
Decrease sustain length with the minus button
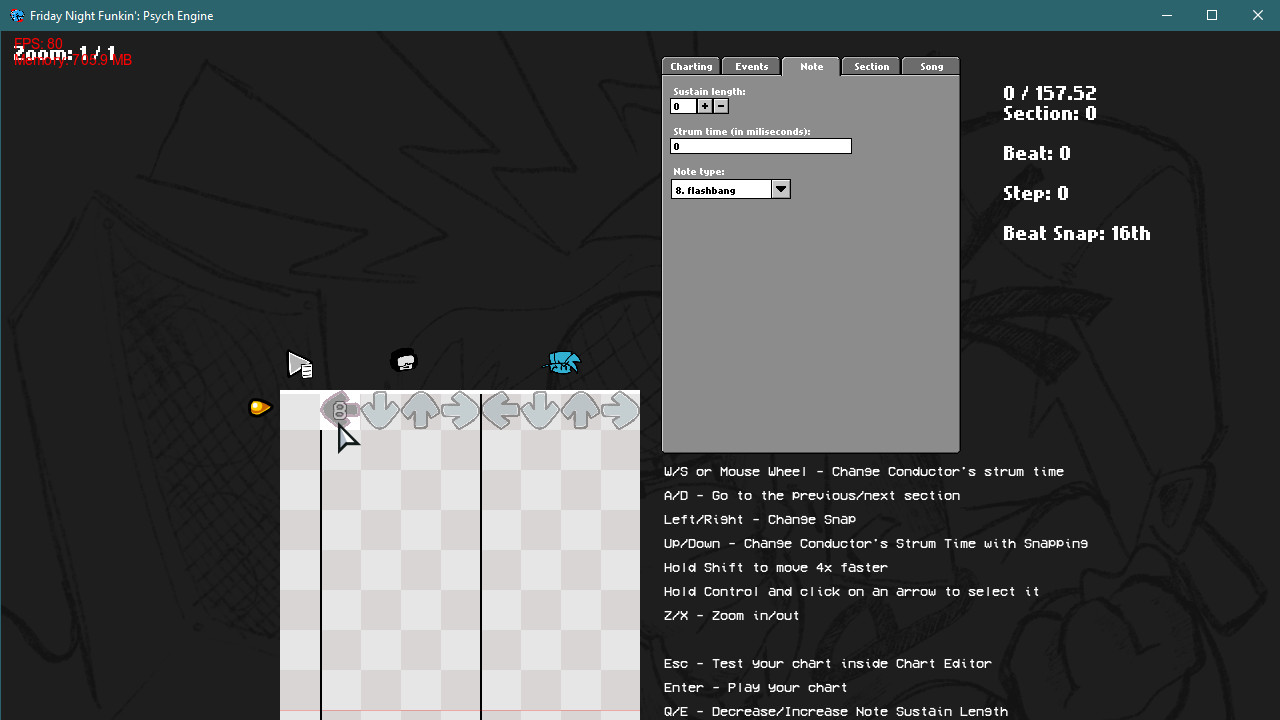[x=720, y=106]
